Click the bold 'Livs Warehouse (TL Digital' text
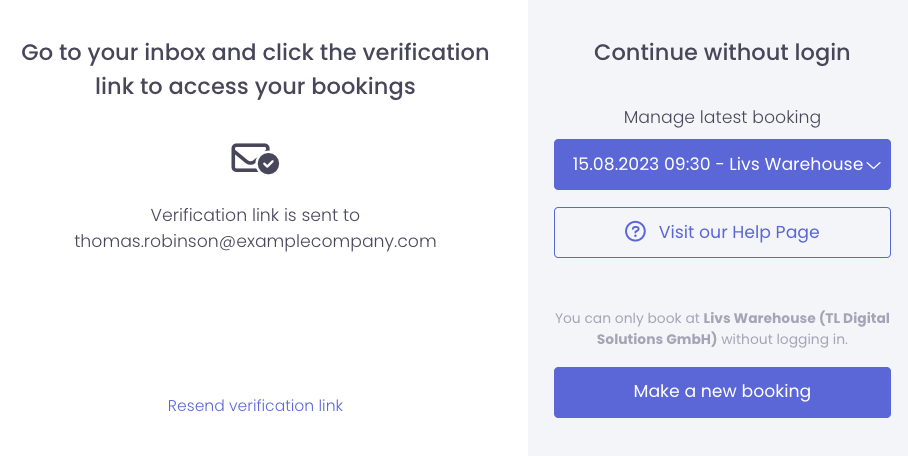 796,318
